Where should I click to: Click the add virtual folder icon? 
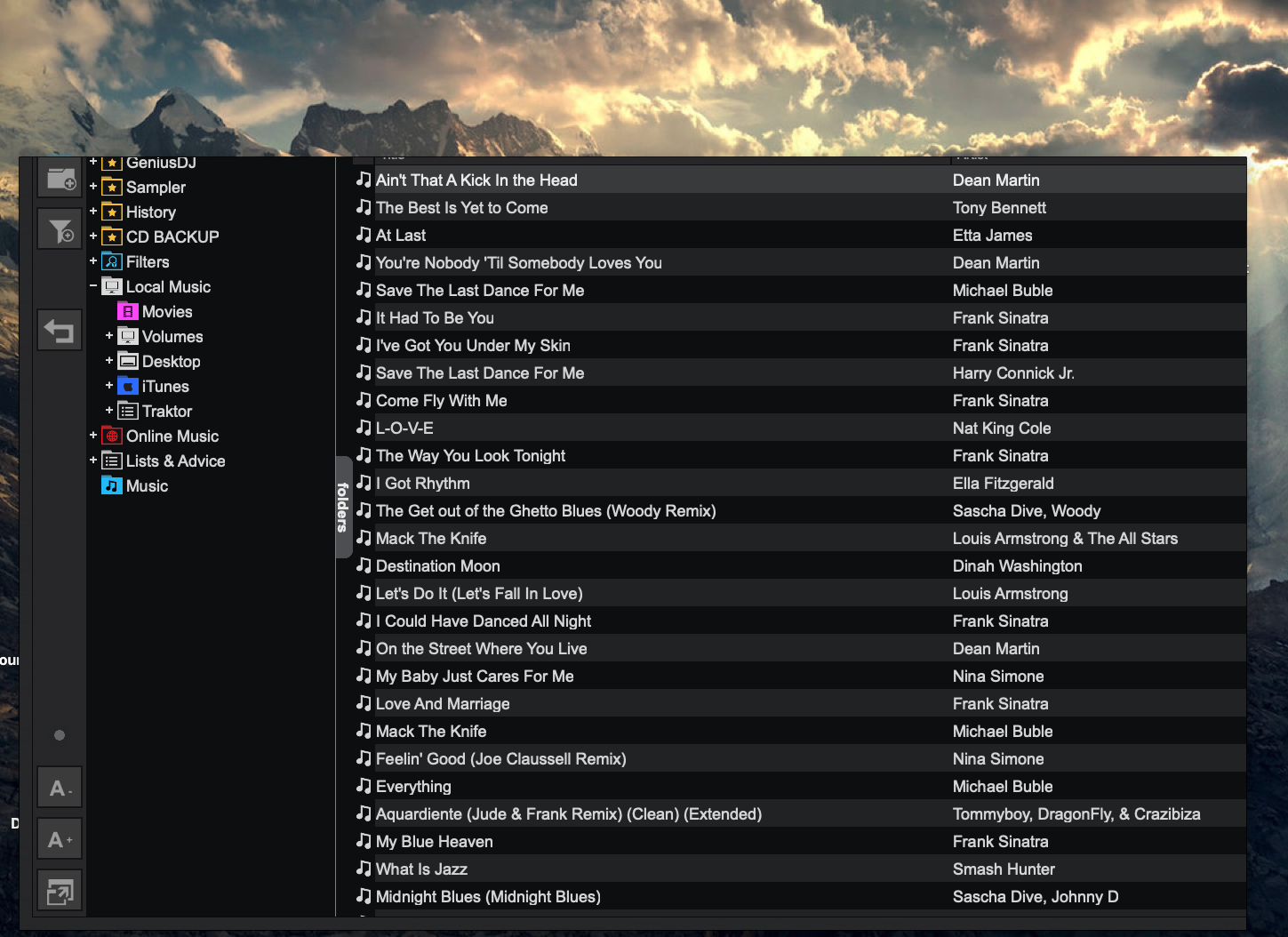(x=60, y=178)
